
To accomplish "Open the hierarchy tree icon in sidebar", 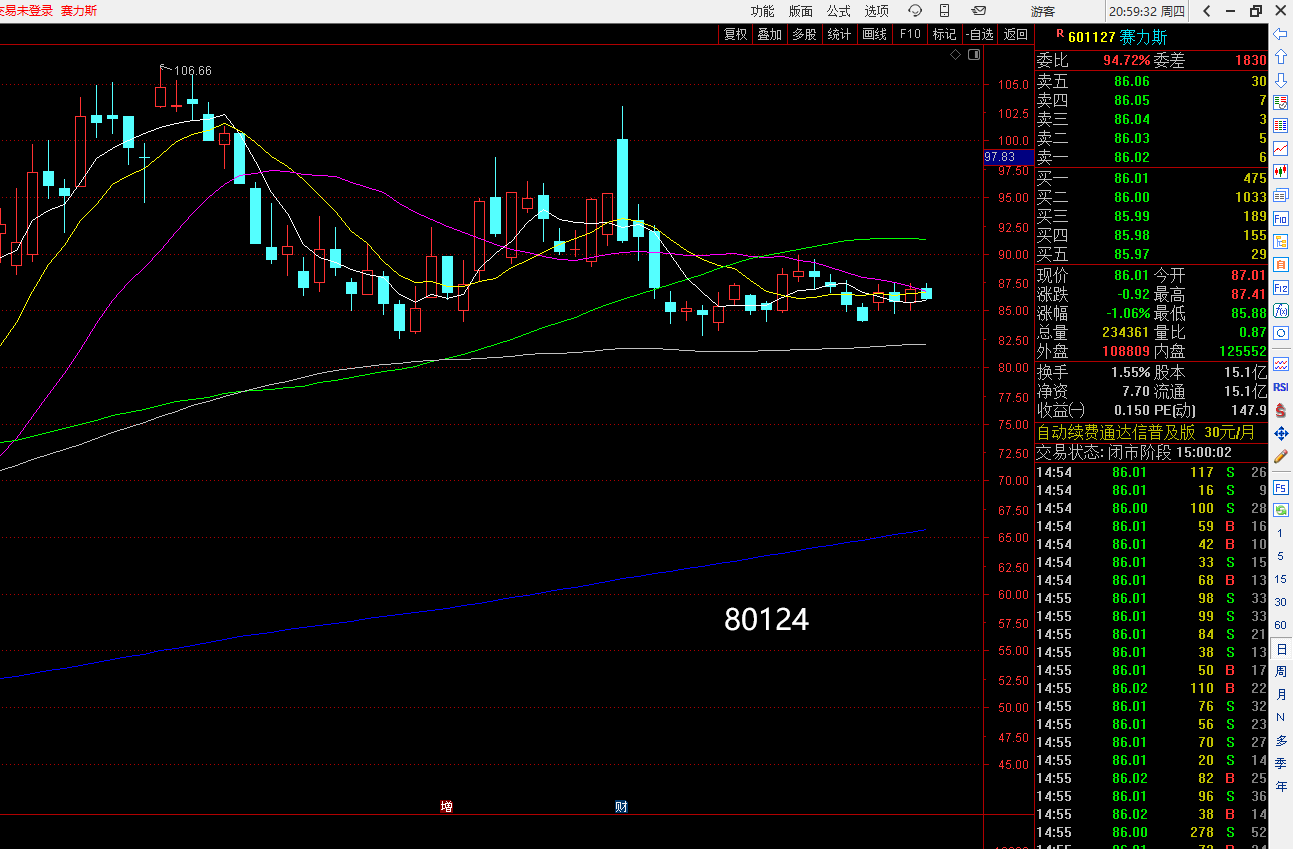I will tap(1280, 241).
